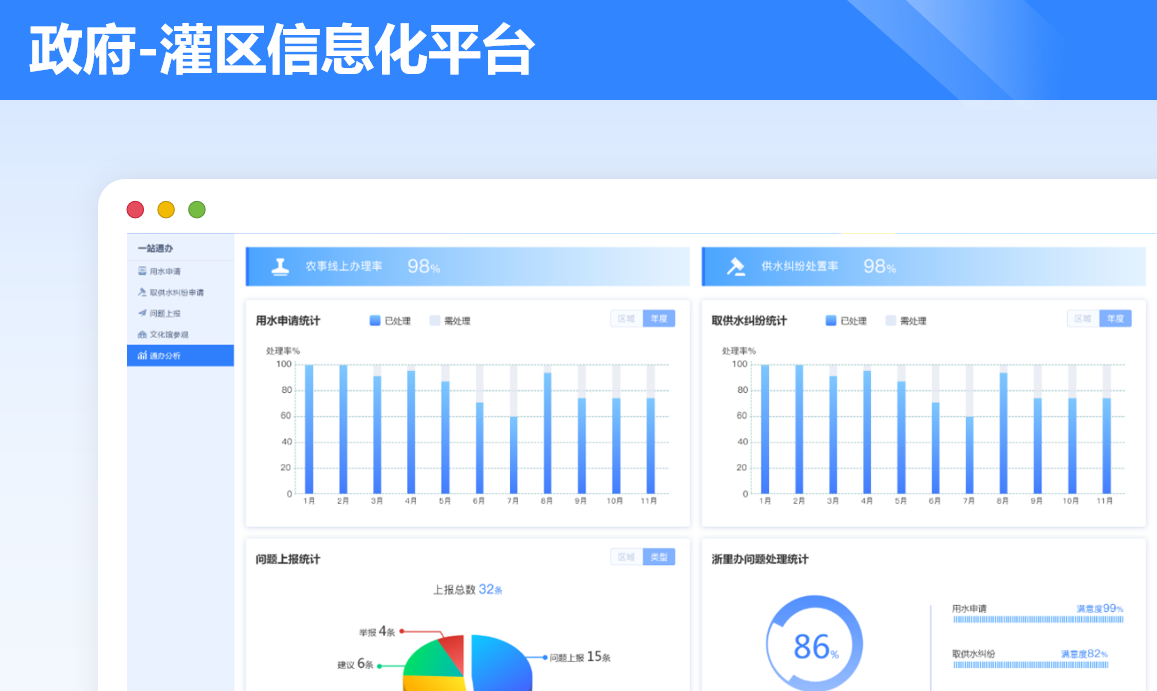Image resolution: width=1157 pixels, height=691 pixels.
Task: Click the 11月 bar in 取供水纠纷统计 chart
Action: [1107, 446]
